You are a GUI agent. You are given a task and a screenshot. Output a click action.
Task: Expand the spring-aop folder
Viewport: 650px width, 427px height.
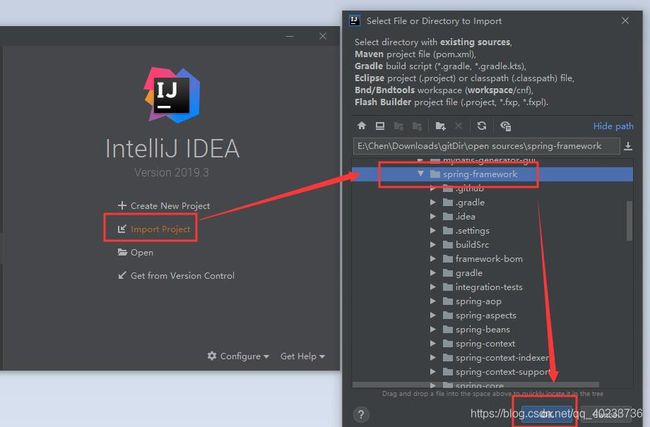coord(433,301)
